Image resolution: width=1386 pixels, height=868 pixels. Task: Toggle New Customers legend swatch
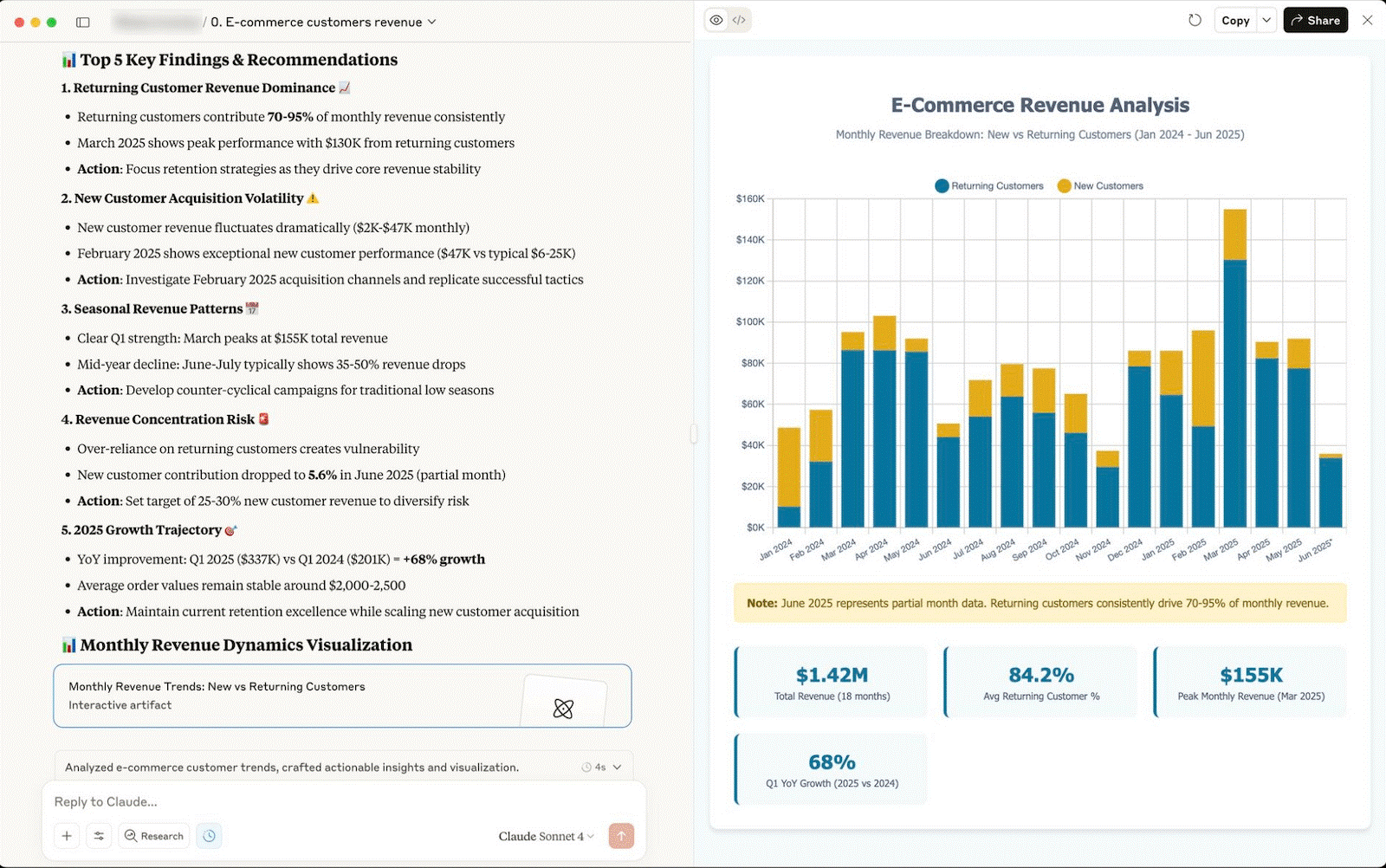1064,186
